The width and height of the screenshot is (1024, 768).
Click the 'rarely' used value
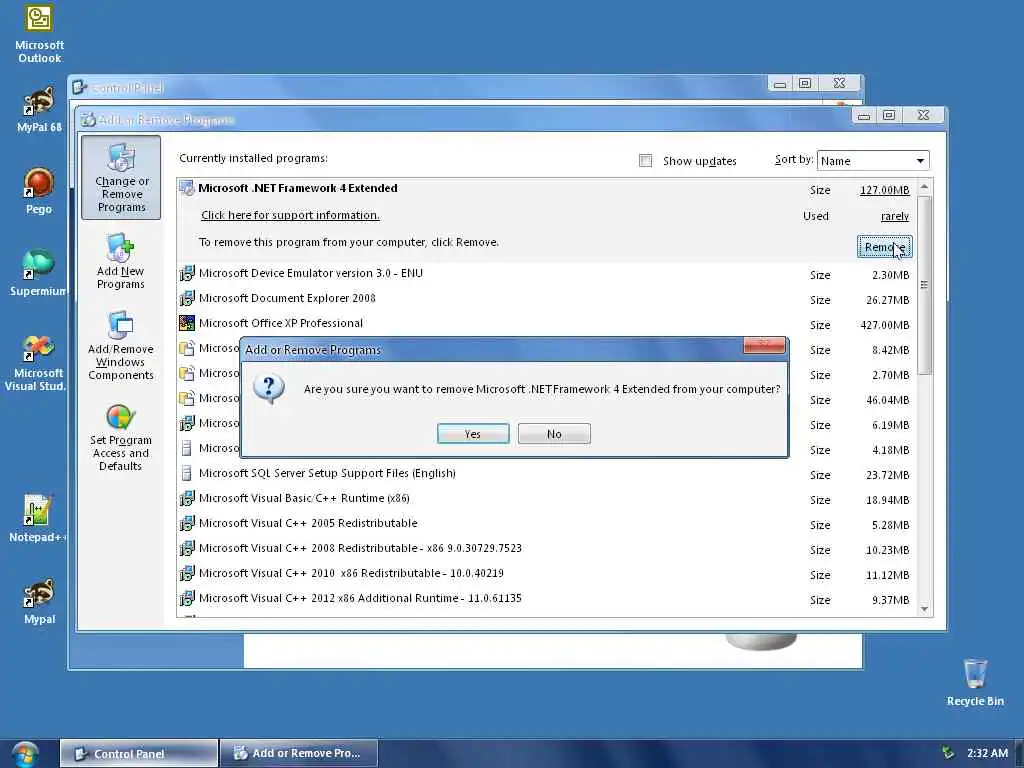[895, 216]
